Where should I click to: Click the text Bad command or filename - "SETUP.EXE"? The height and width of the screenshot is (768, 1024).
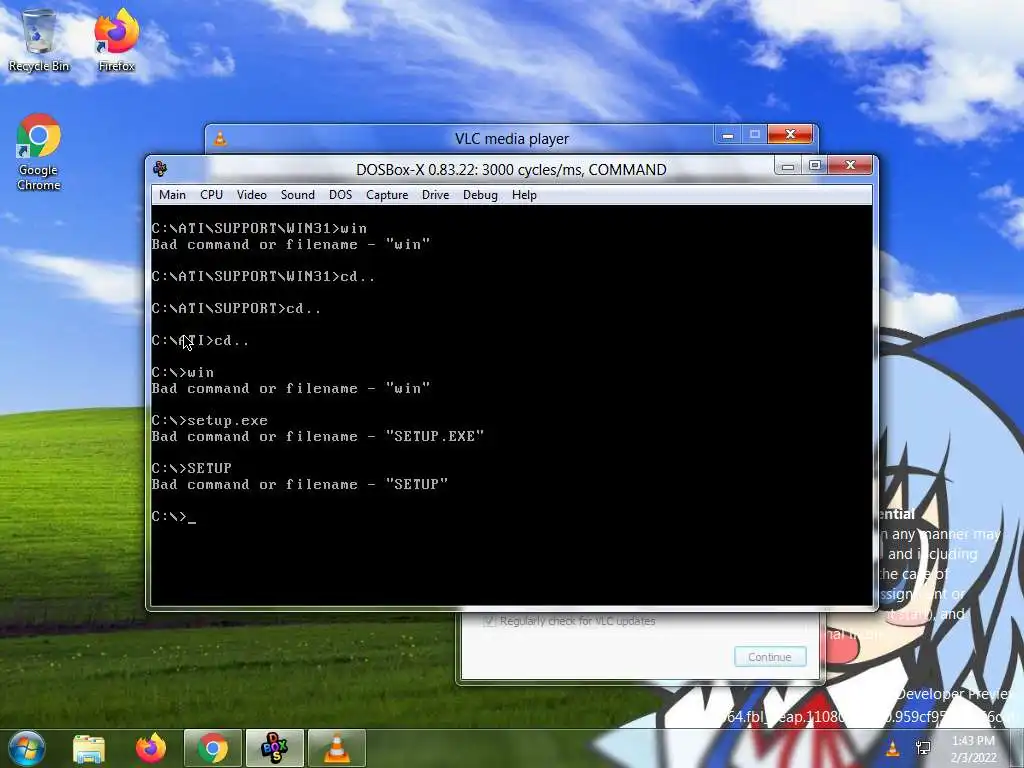[317, 436]
